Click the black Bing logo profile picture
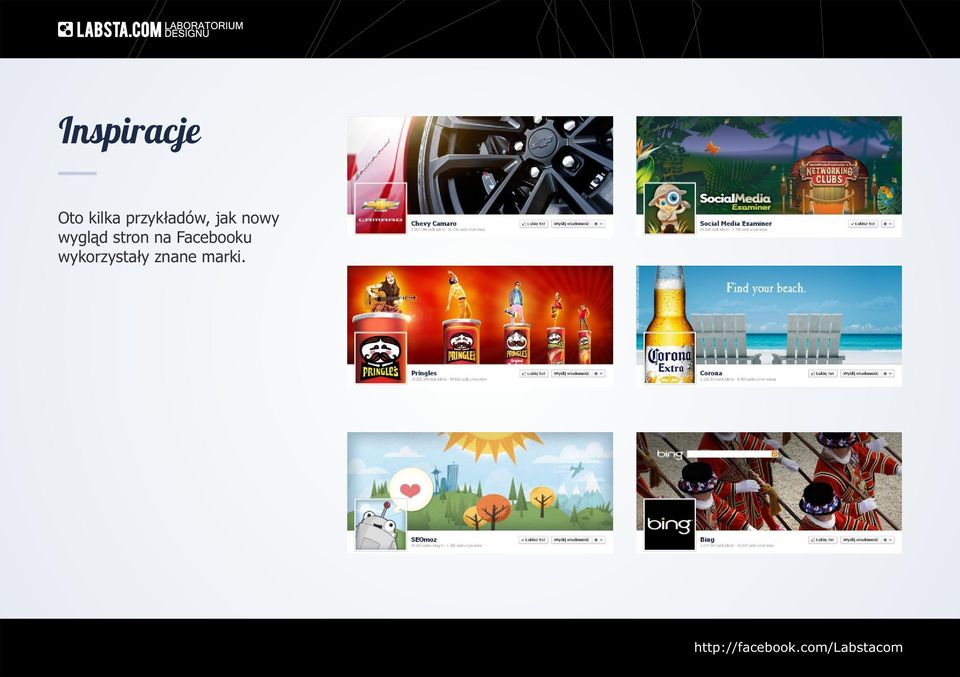The width and height of the screenshot is (960, 677). 669,524
